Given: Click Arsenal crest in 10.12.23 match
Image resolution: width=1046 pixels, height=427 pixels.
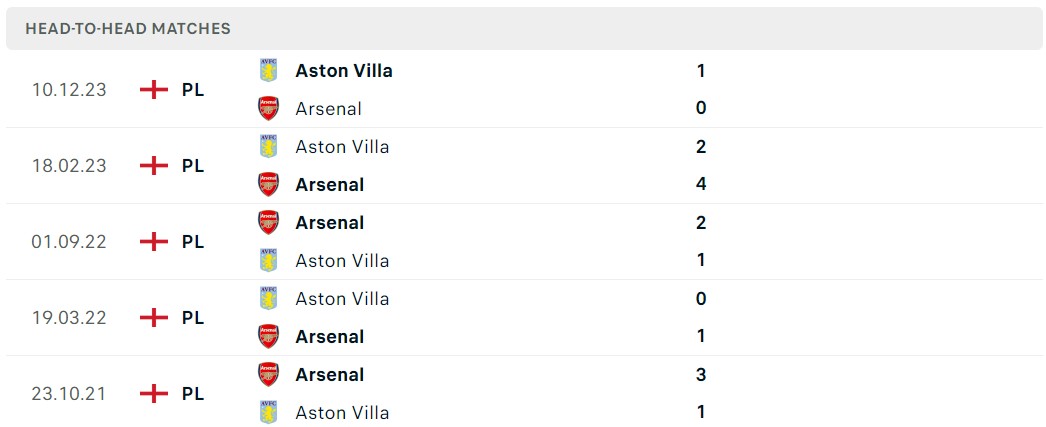Looking at the screenshot, I should click(x=268, y=108).
